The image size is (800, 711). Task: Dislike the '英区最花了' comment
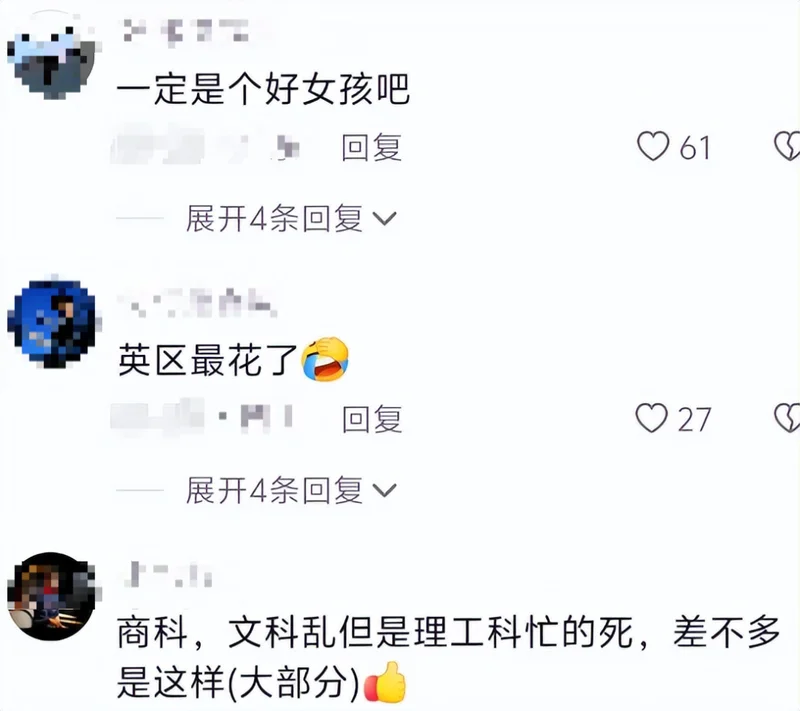(x=787, y=418)
